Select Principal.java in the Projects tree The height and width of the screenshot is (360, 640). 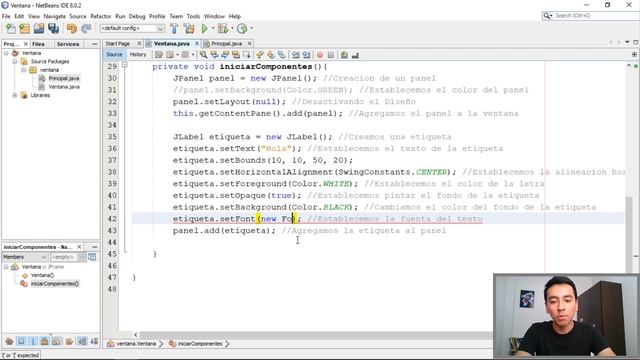tap(64, 78)
